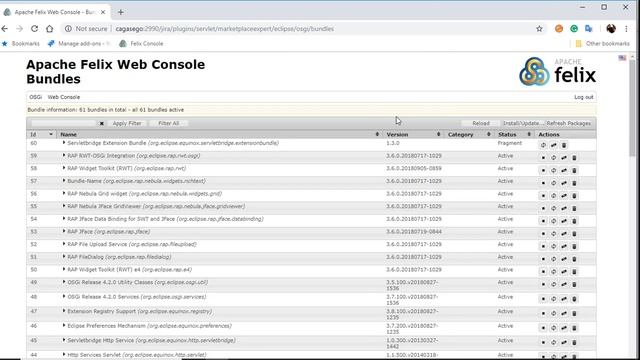This screenshot has width=640, height=360.
Task: Open the OSGi menu
Action: pos(36,97)
